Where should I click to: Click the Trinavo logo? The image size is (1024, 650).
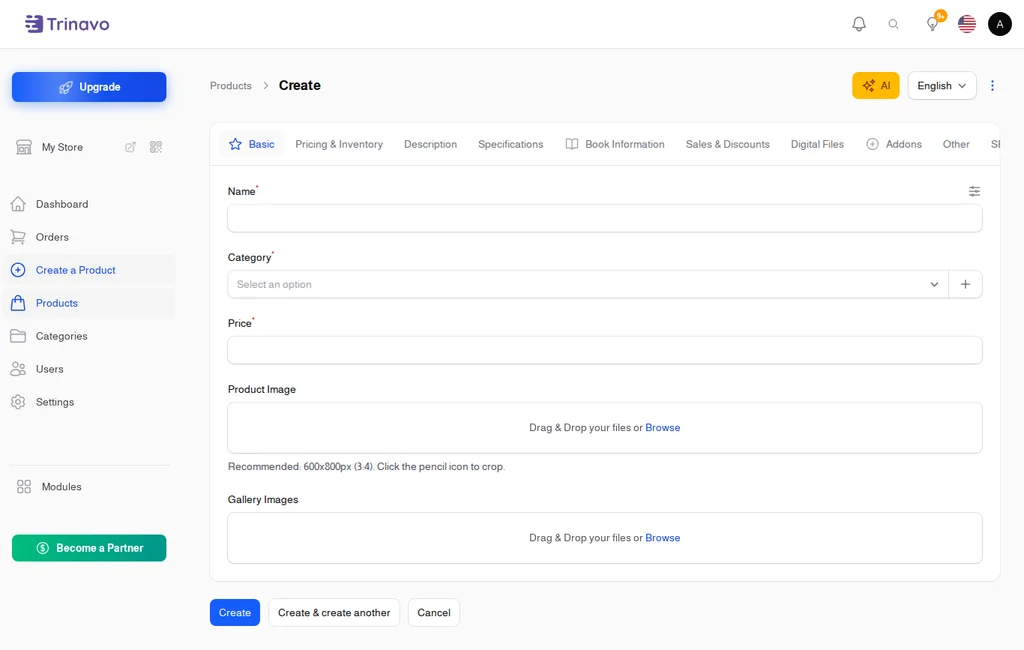pos(67,24)
